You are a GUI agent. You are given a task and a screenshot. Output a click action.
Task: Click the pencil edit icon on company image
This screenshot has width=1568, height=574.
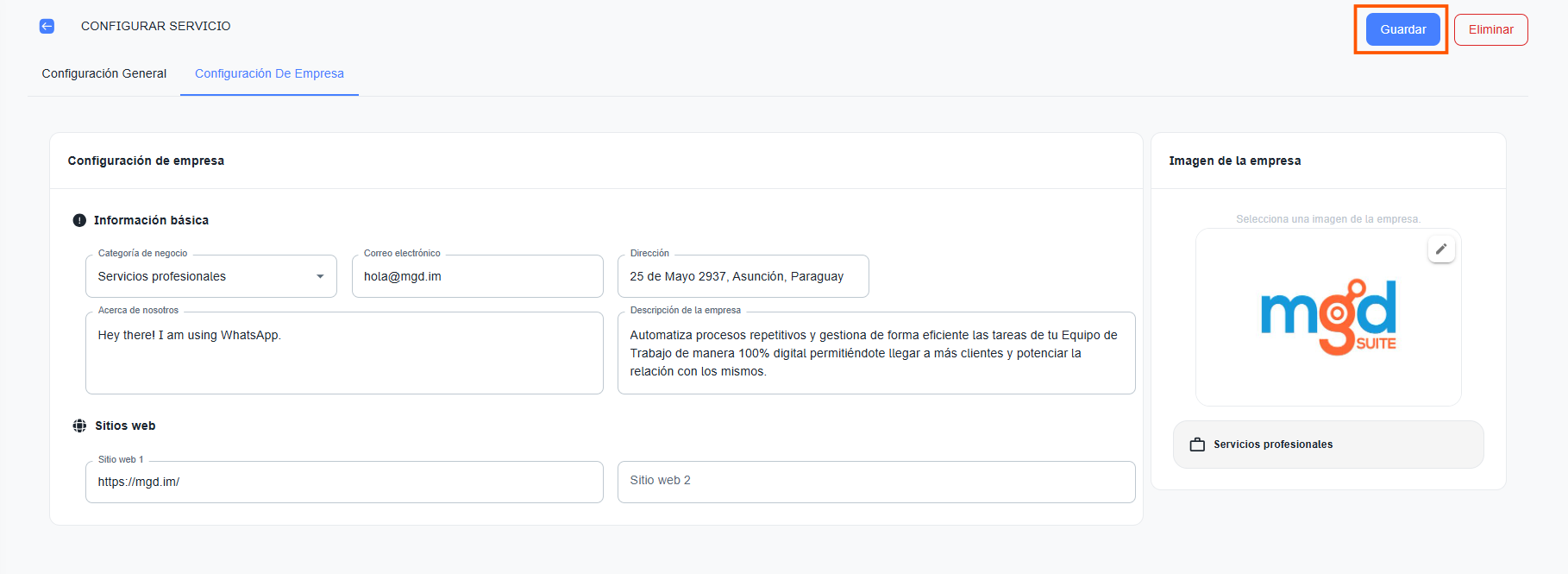[x=1440, y=249]
